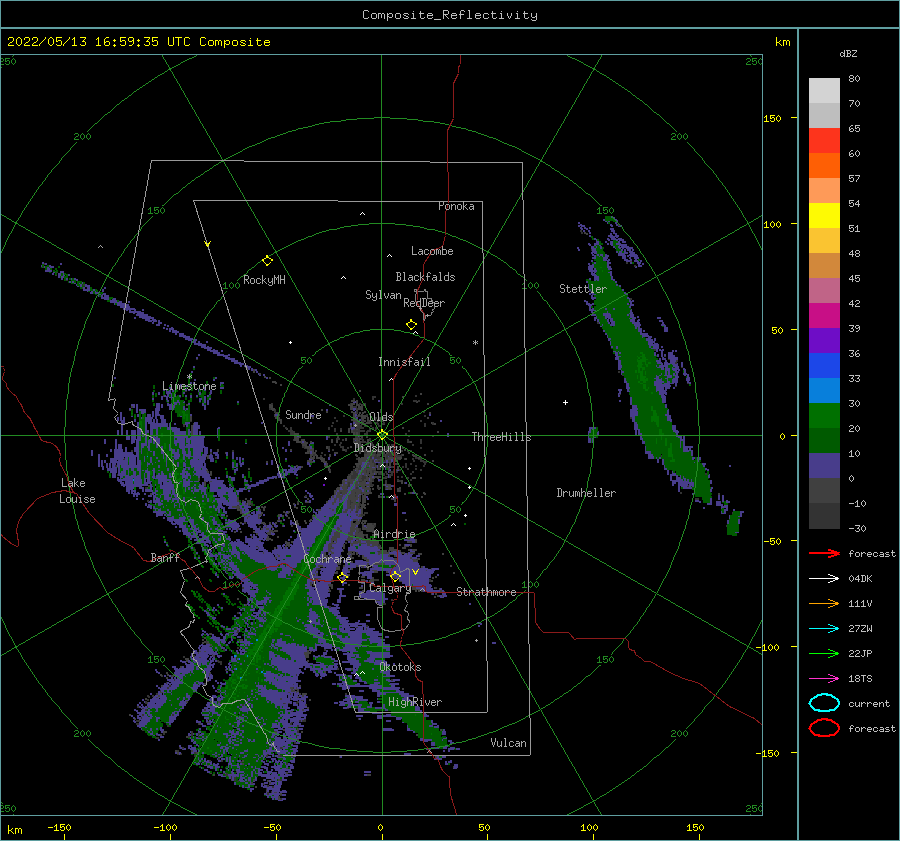Click the magenta 18TS arrow in the legend

[824, 679]
